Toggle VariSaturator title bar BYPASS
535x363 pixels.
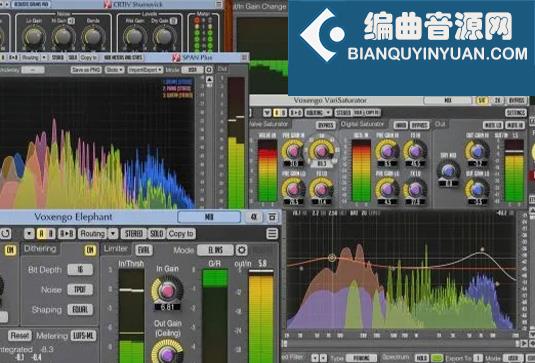(x=517, y=100)
